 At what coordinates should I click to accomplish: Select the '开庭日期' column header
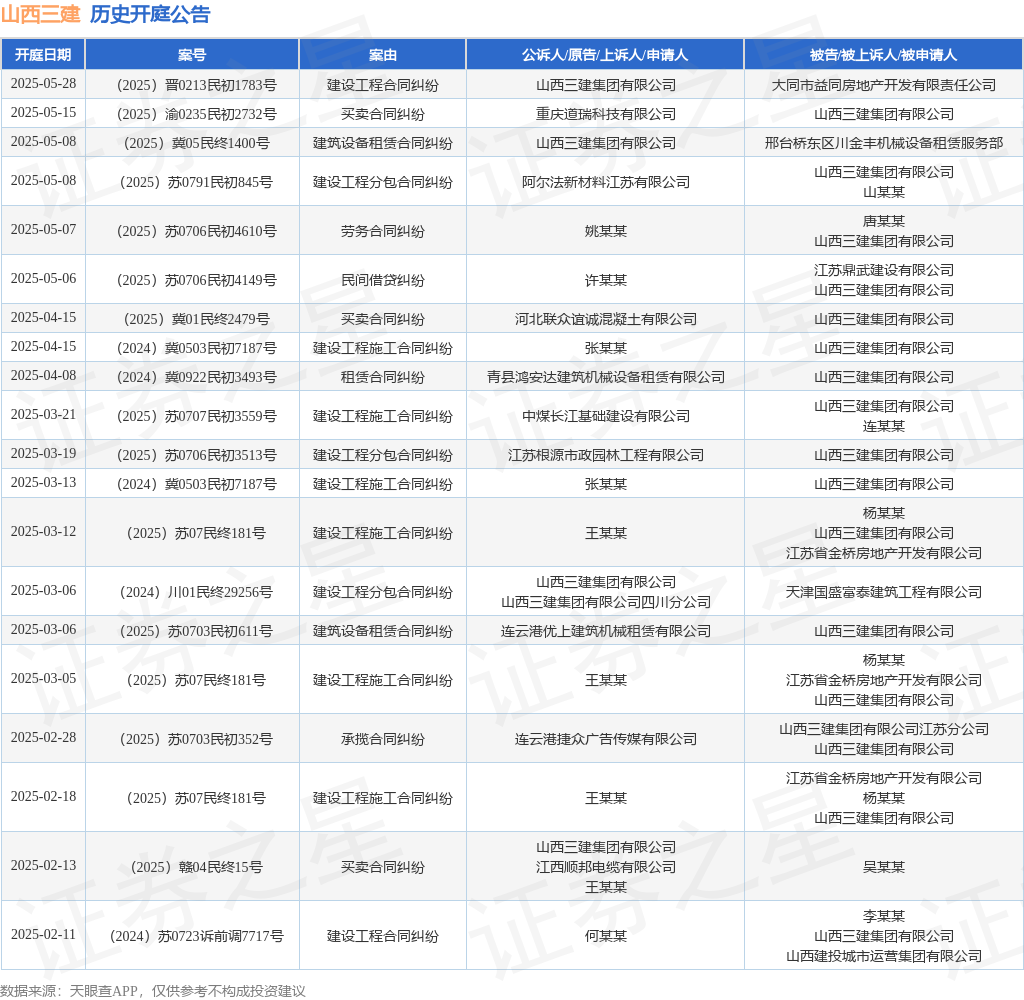[x=43, y=55]
